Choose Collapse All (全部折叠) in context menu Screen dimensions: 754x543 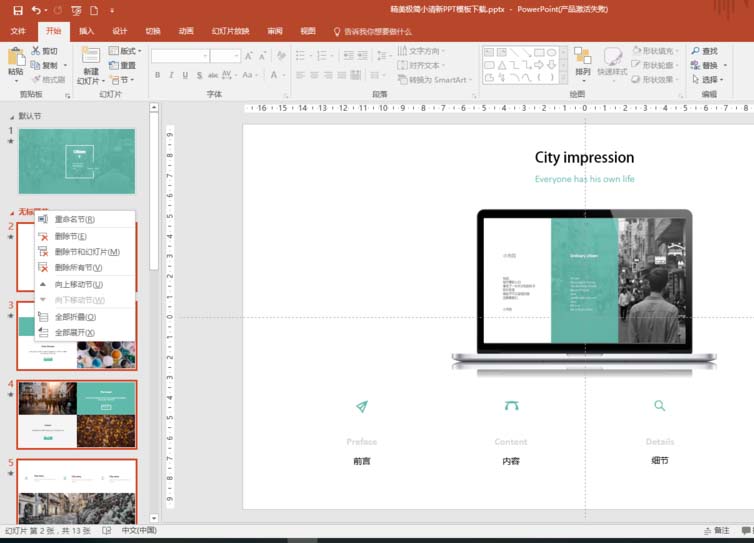(x=85, y=317)
